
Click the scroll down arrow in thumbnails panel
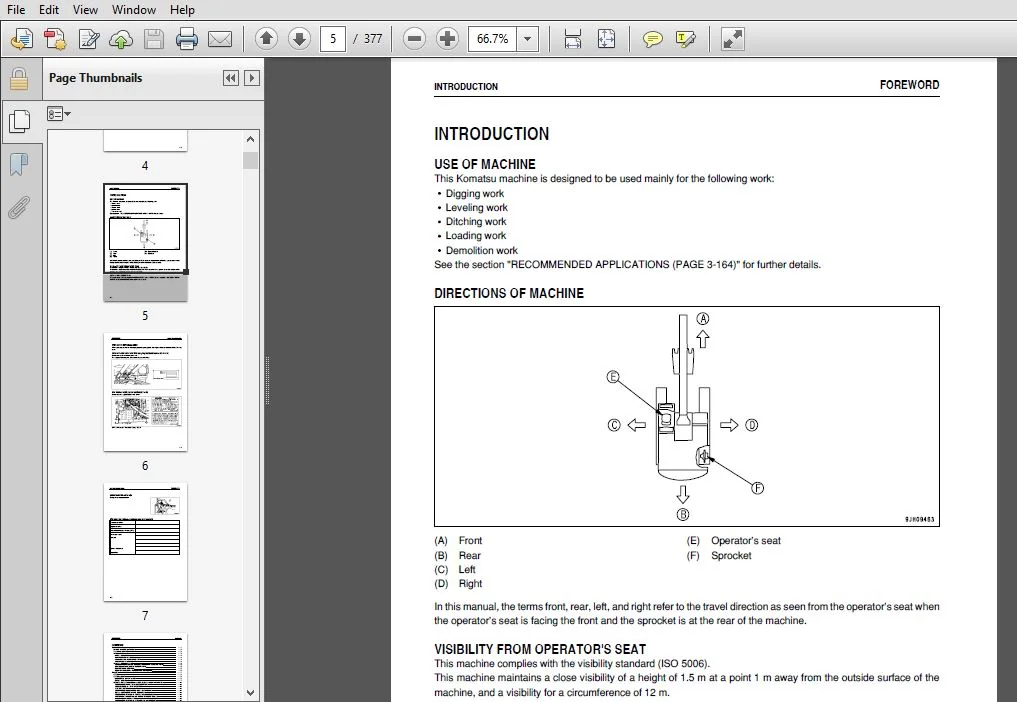coord(250,693)
